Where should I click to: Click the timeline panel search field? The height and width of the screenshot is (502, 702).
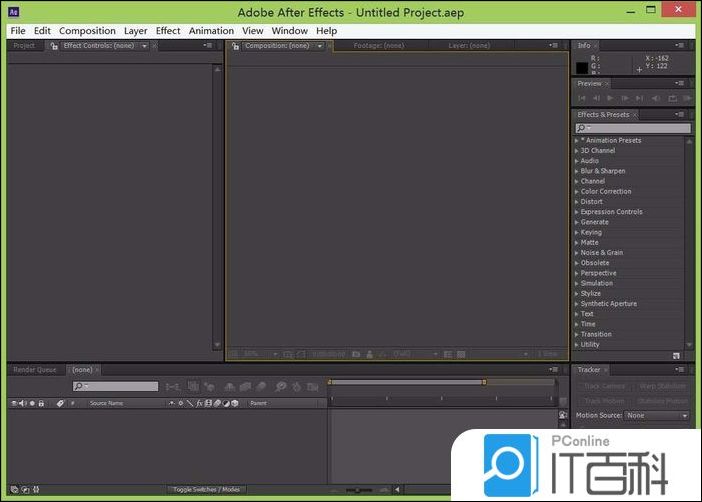point(116,386)
